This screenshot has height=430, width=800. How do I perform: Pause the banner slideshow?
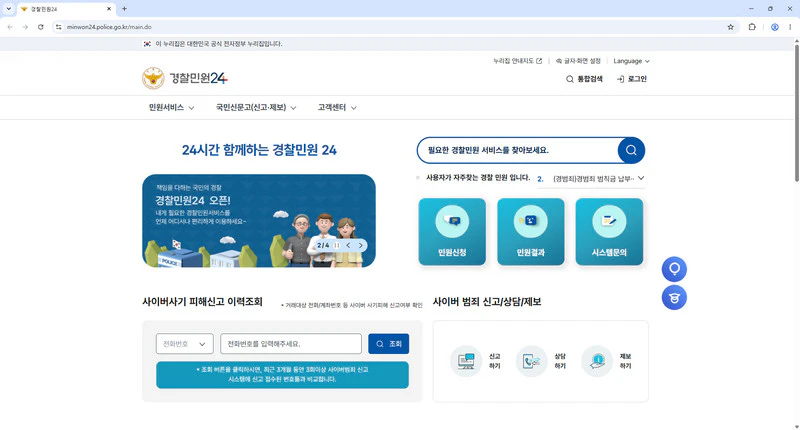[x=337, y=245]
